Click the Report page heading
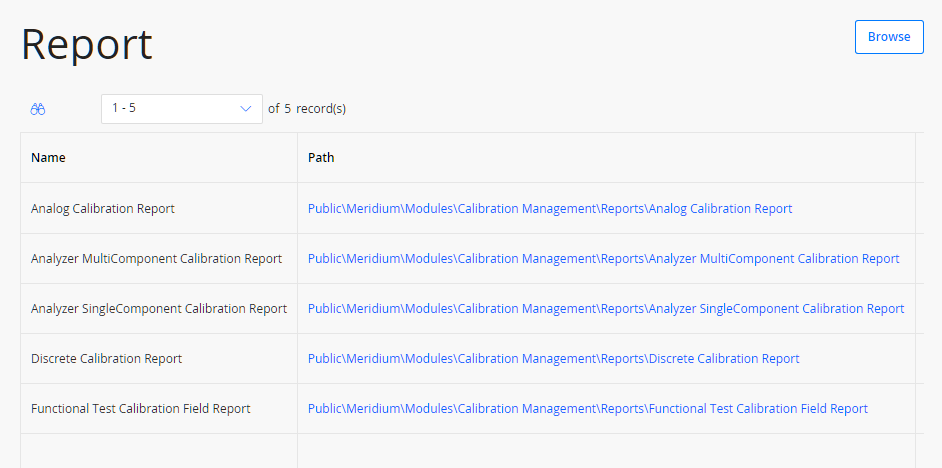 coord(87,44)
